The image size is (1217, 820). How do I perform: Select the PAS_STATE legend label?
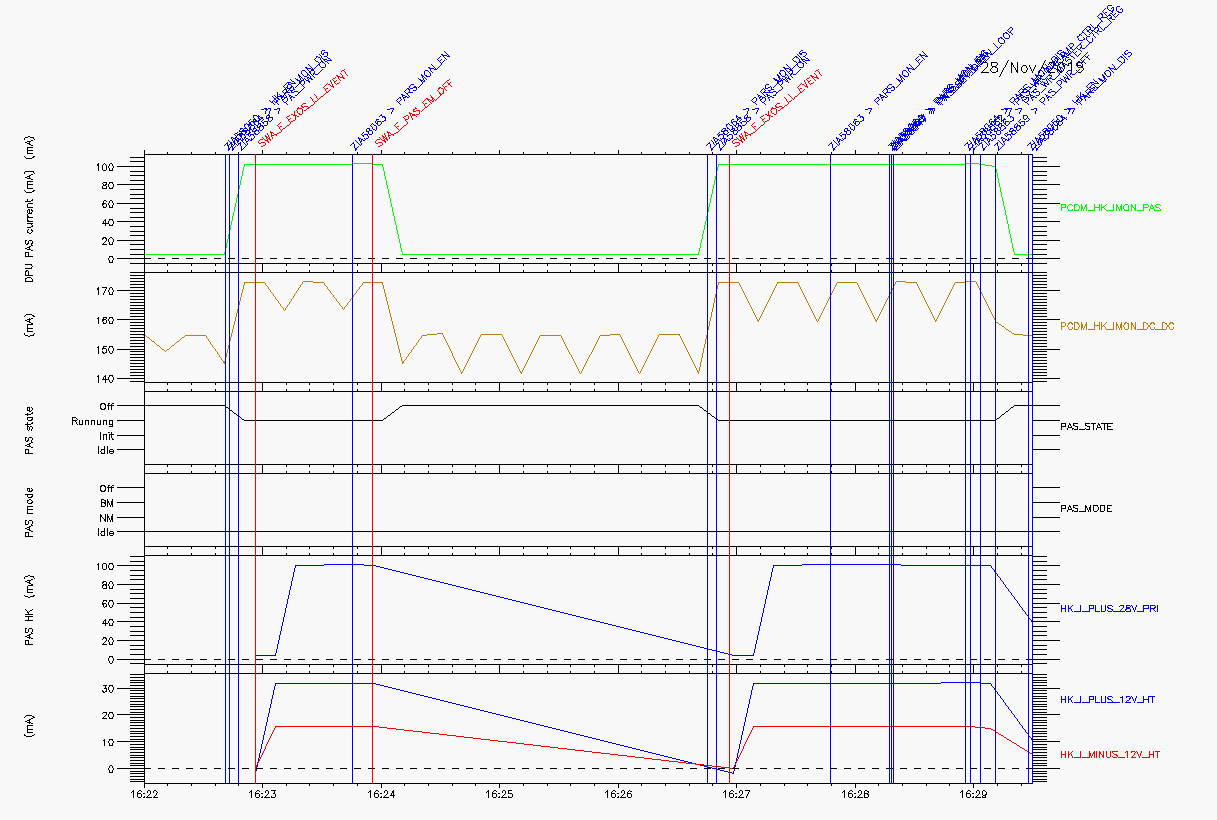point(1087,427)
